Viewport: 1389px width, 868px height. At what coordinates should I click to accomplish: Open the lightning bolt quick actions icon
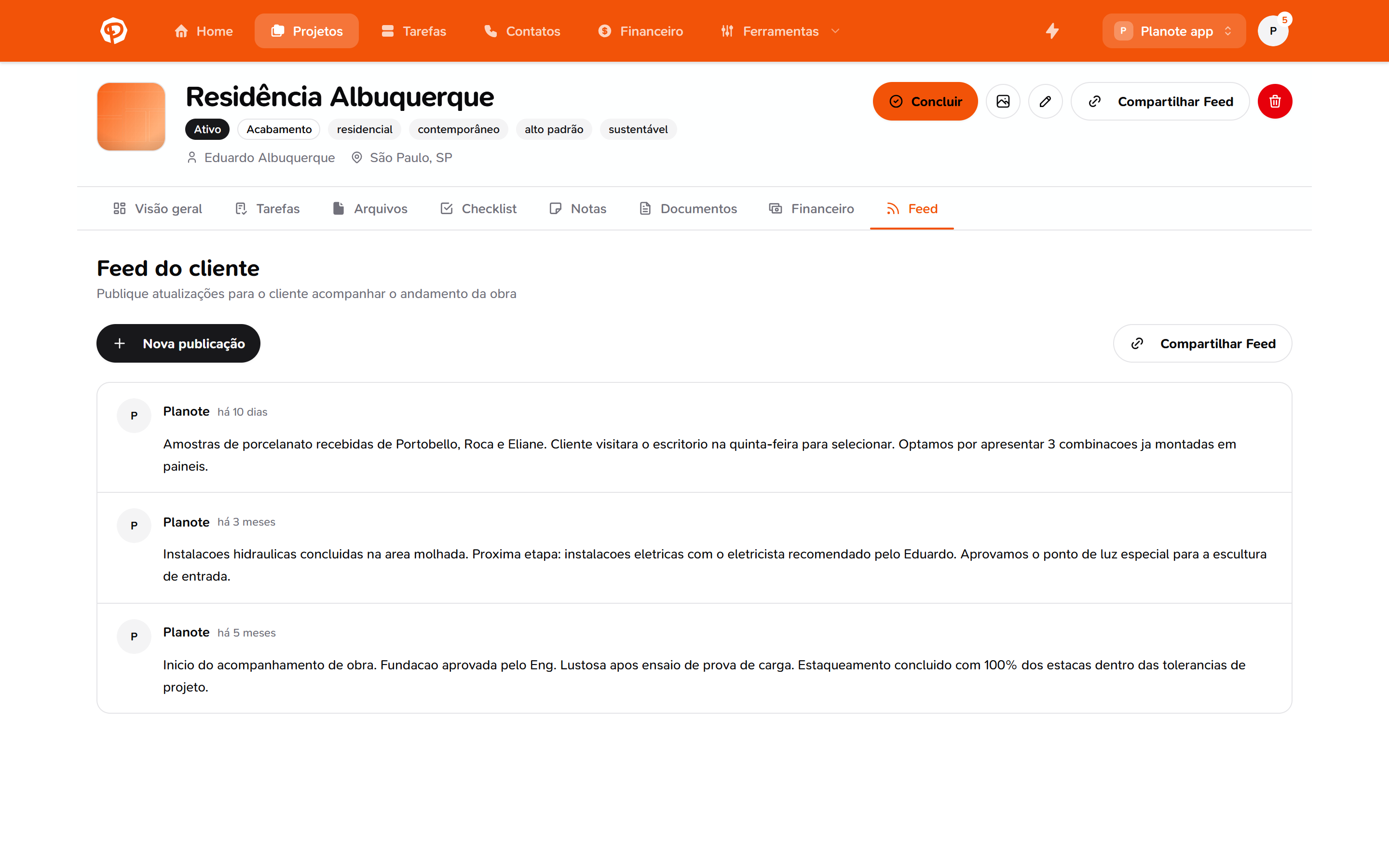point(1051,31)
